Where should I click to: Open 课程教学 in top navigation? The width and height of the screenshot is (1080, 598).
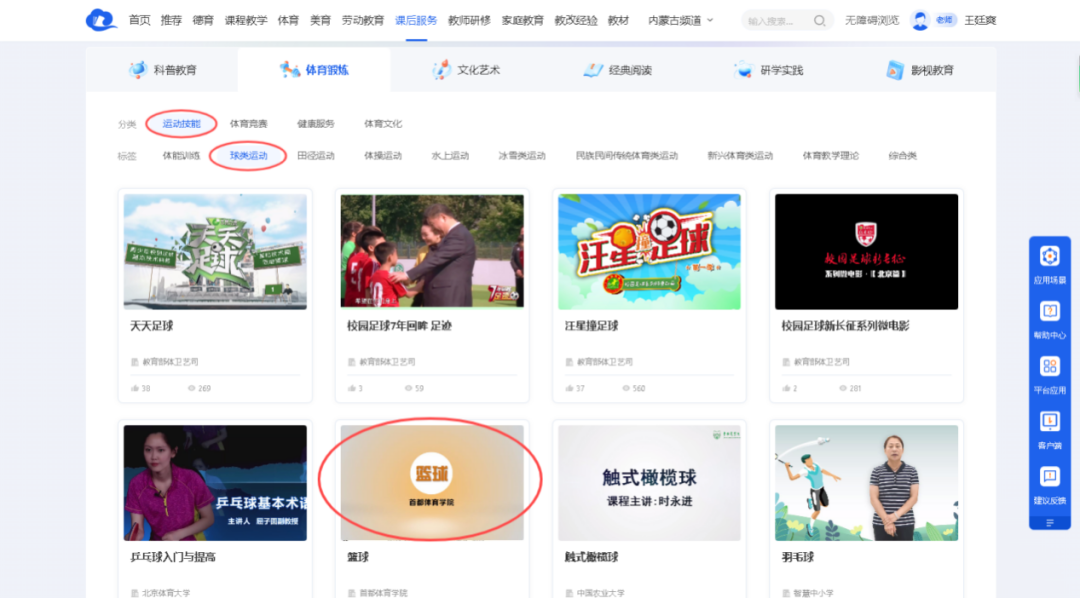click(x=246, y=21)
